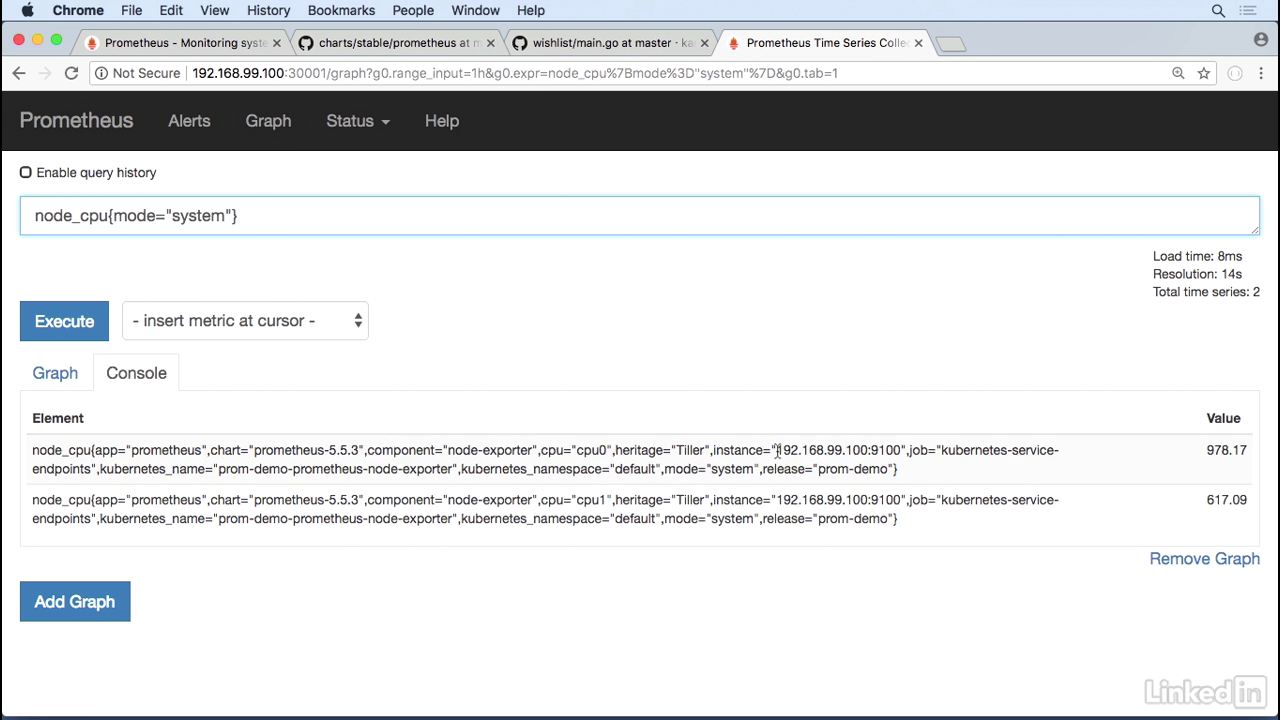Close the Prometheus - Monitoring system tab
This screenshot has width=1280, height=720.
[x=277, y=43]
